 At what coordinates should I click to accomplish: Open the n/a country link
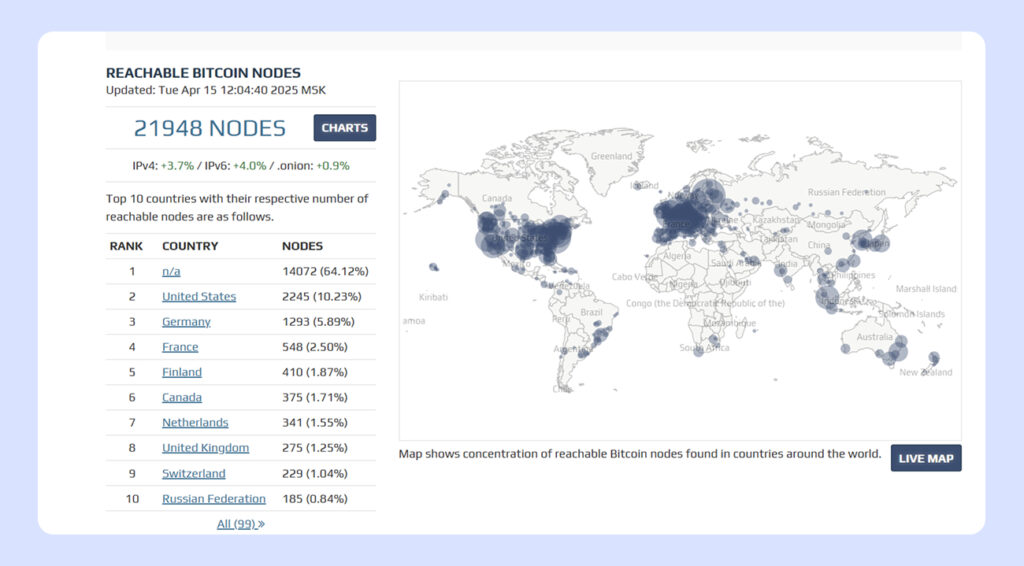click(x=171, y=271)
